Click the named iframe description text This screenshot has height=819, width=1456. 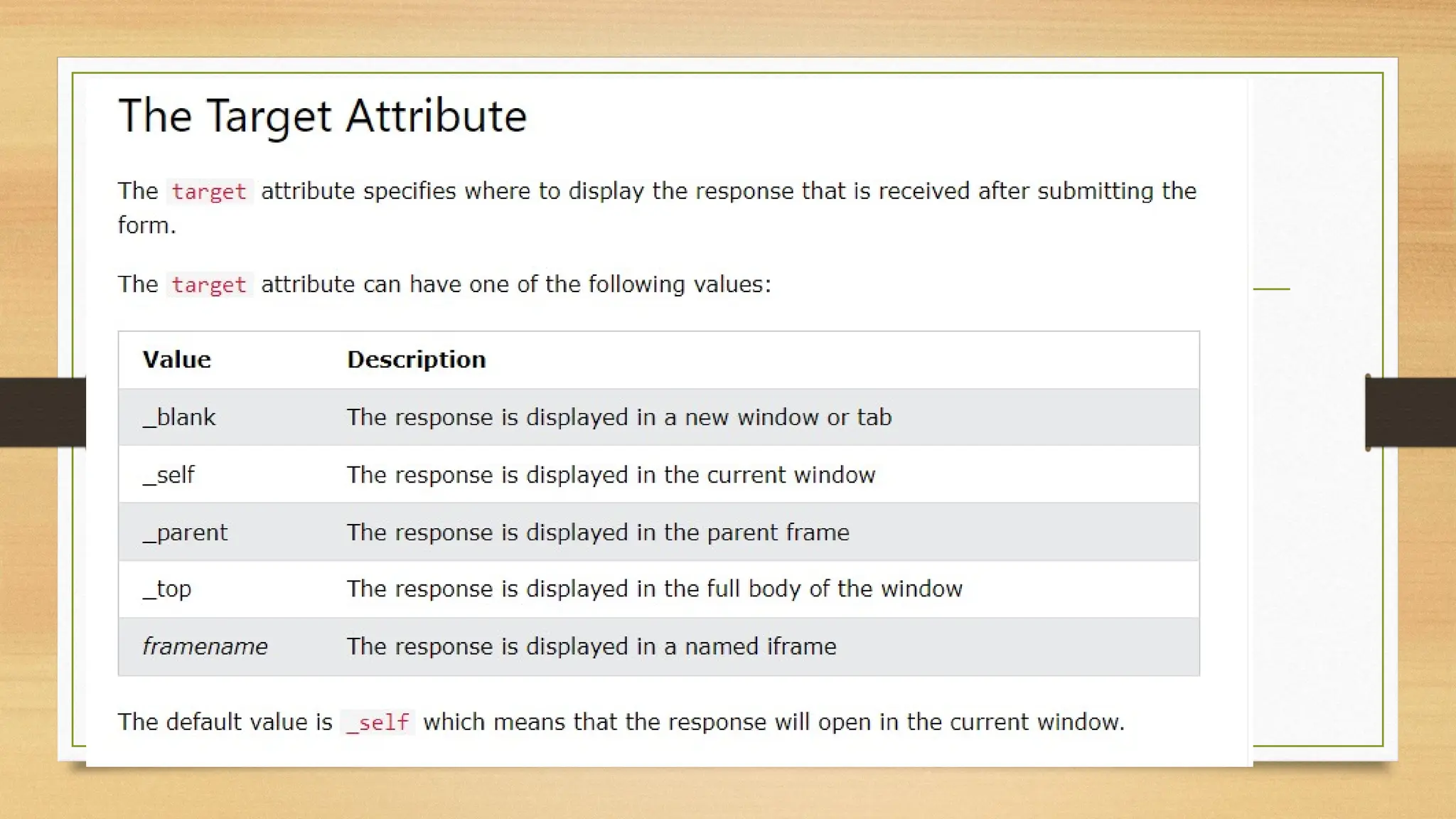click(591, 647)
